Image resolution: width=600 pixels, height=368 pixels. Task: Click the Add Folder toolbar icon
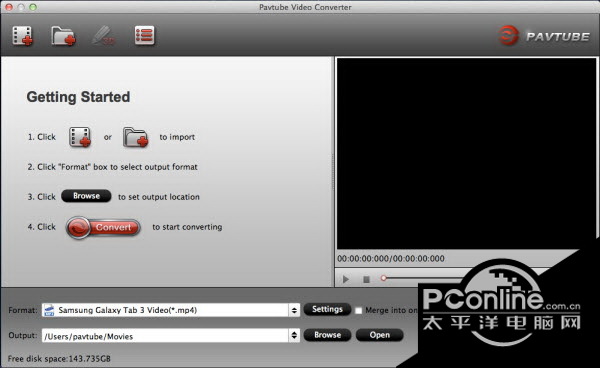64,36
